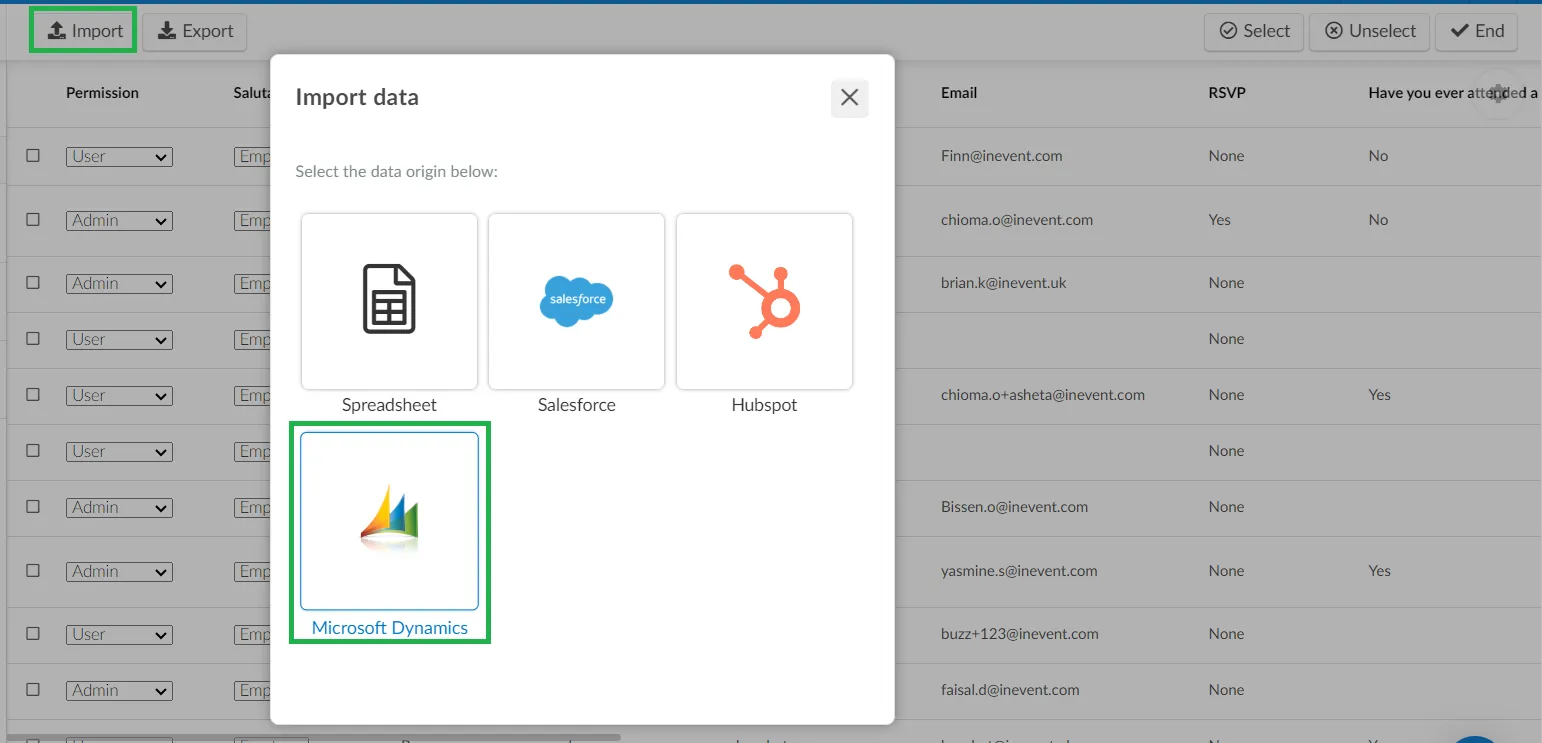
Task: Tick the chioma.o+asheta@inevent.com row checkbox
Action: point(33,395)
